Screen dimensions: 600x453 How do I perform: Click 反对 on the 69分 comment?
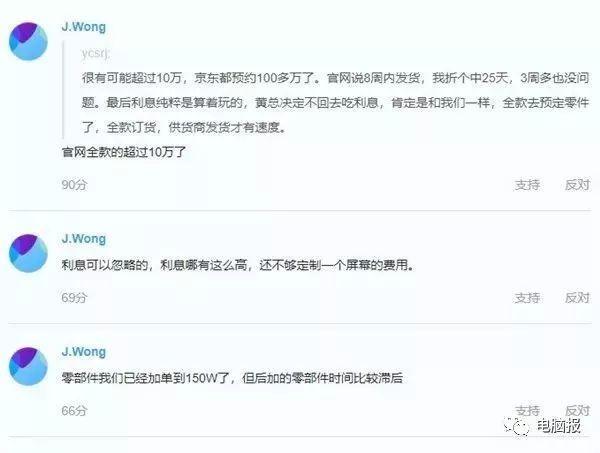click(x=577, y=298)
